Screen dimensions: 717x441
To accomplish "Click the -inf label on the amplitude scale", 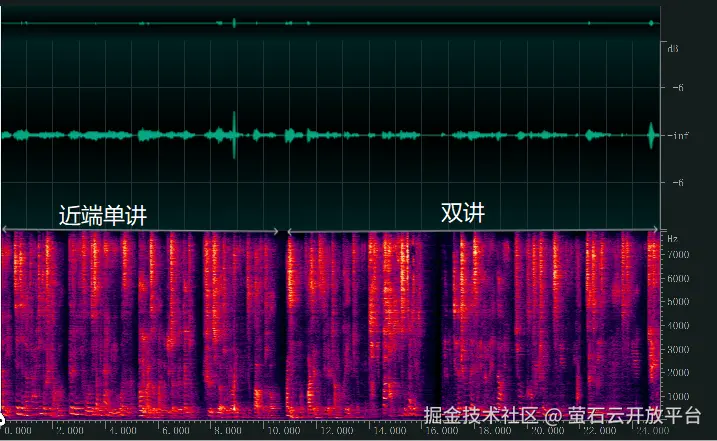I will [678, 135].
